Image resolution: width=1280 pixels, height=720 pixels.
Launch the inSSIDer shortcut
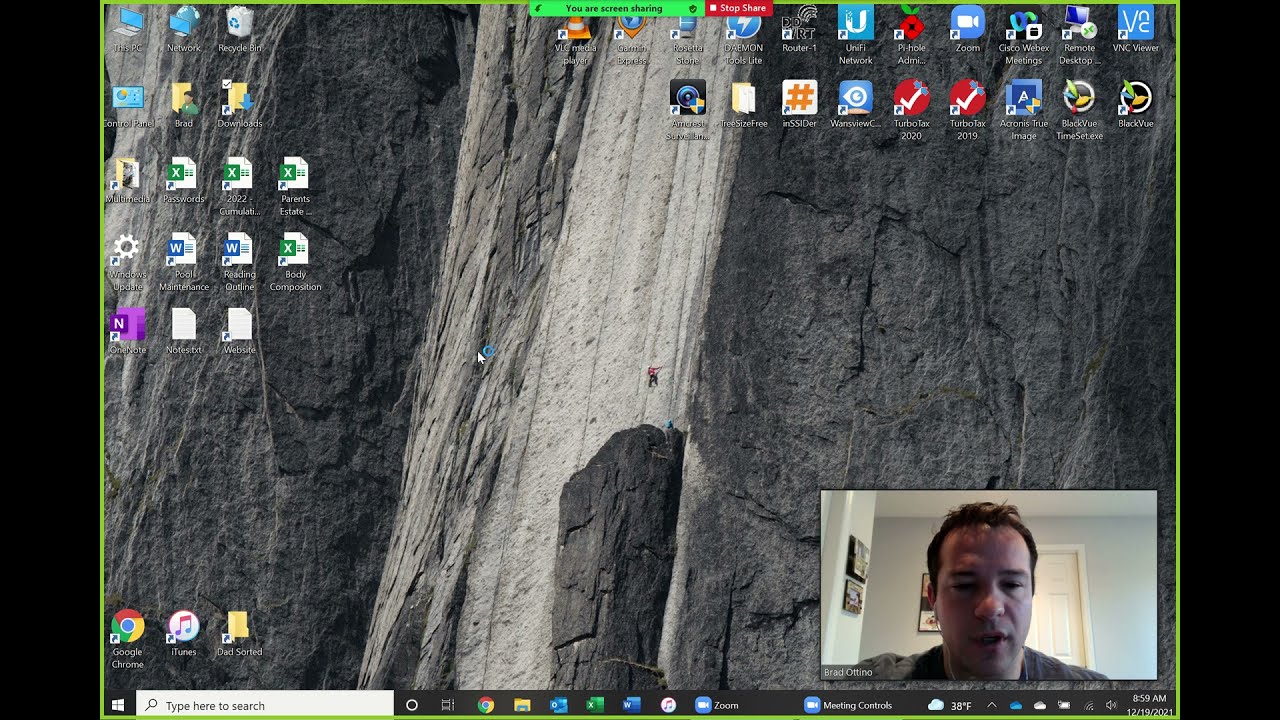click(x=799, y=105)
